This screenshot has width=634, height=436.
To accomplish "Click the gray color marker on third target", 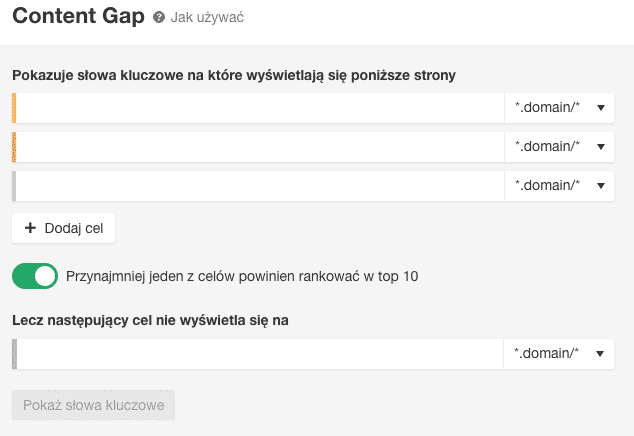I will [x=14, y=186].
